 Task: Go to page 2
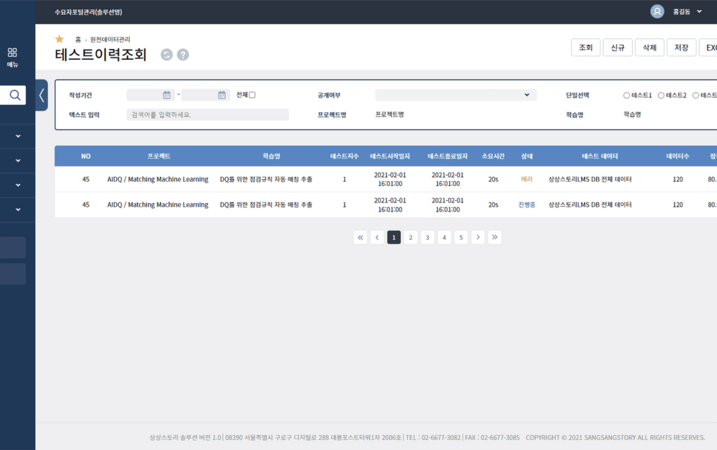point(411,237)
